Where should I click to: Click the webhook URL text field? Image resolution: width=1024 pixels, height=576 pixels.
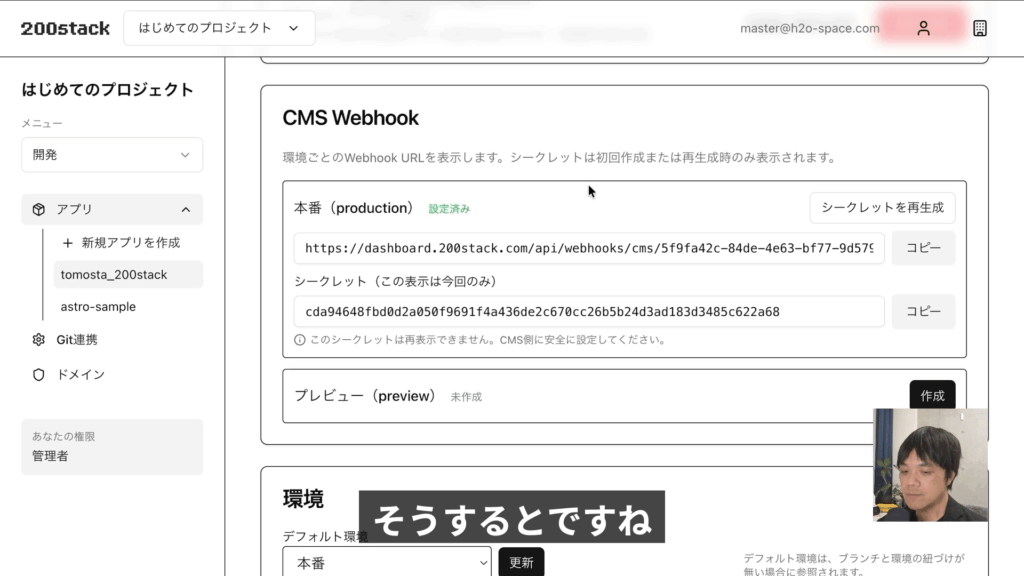[589, 248]
